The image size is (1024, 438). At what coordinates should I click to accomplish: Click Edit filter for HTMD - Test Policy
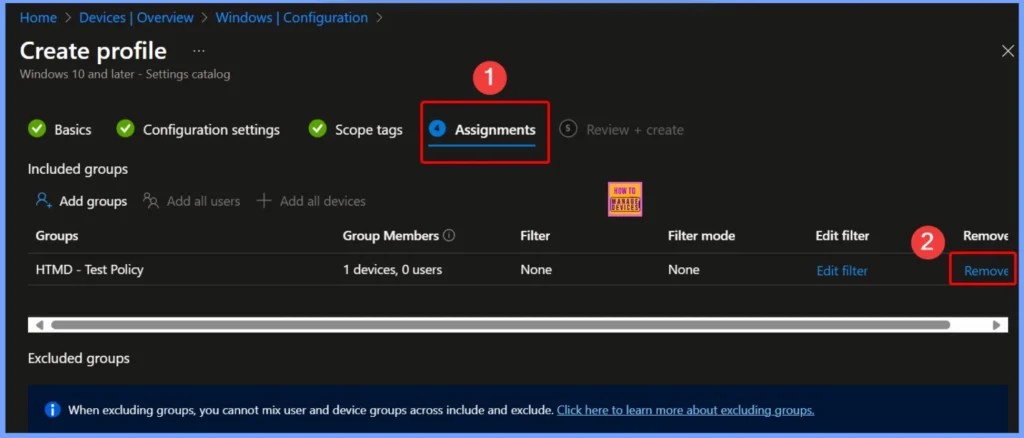[842, 270]
